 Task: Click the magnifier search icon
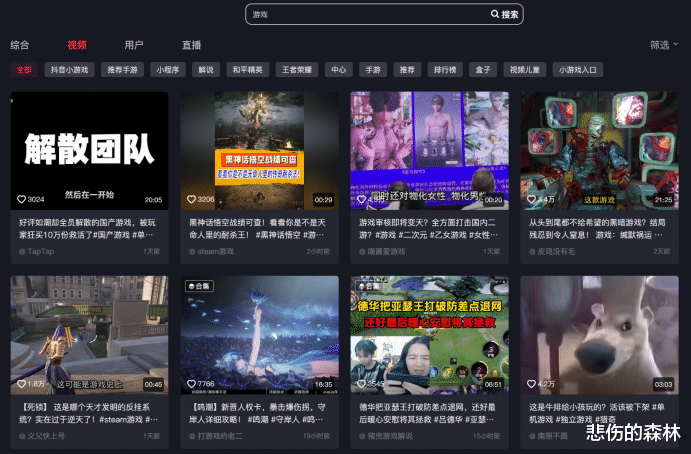coord(495,14)
